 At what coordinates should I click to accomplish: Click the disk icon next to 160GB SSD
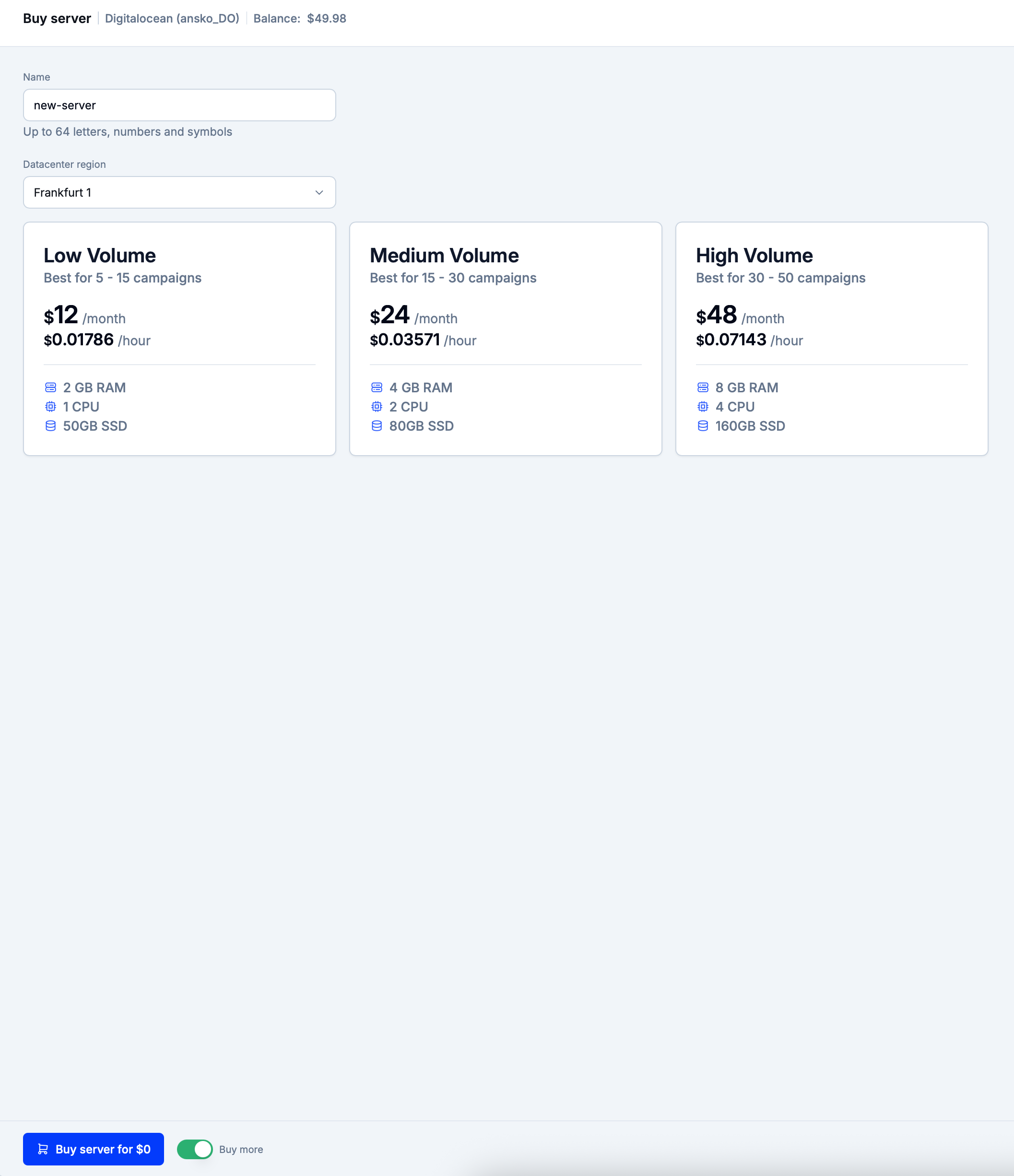tap(703, 426)
